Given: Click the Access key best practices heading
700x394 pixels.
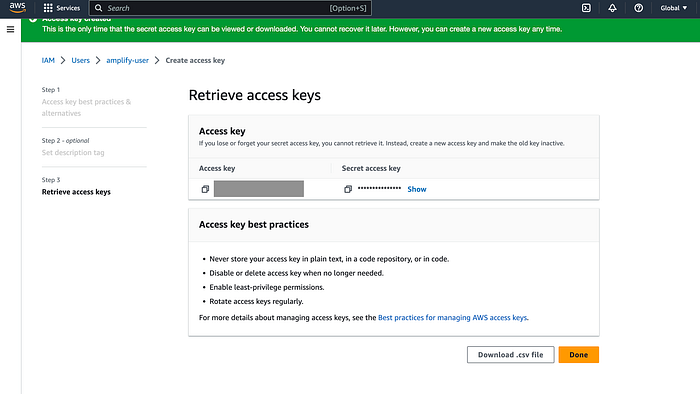Looking at the screenshot, I should click(254, 224).
